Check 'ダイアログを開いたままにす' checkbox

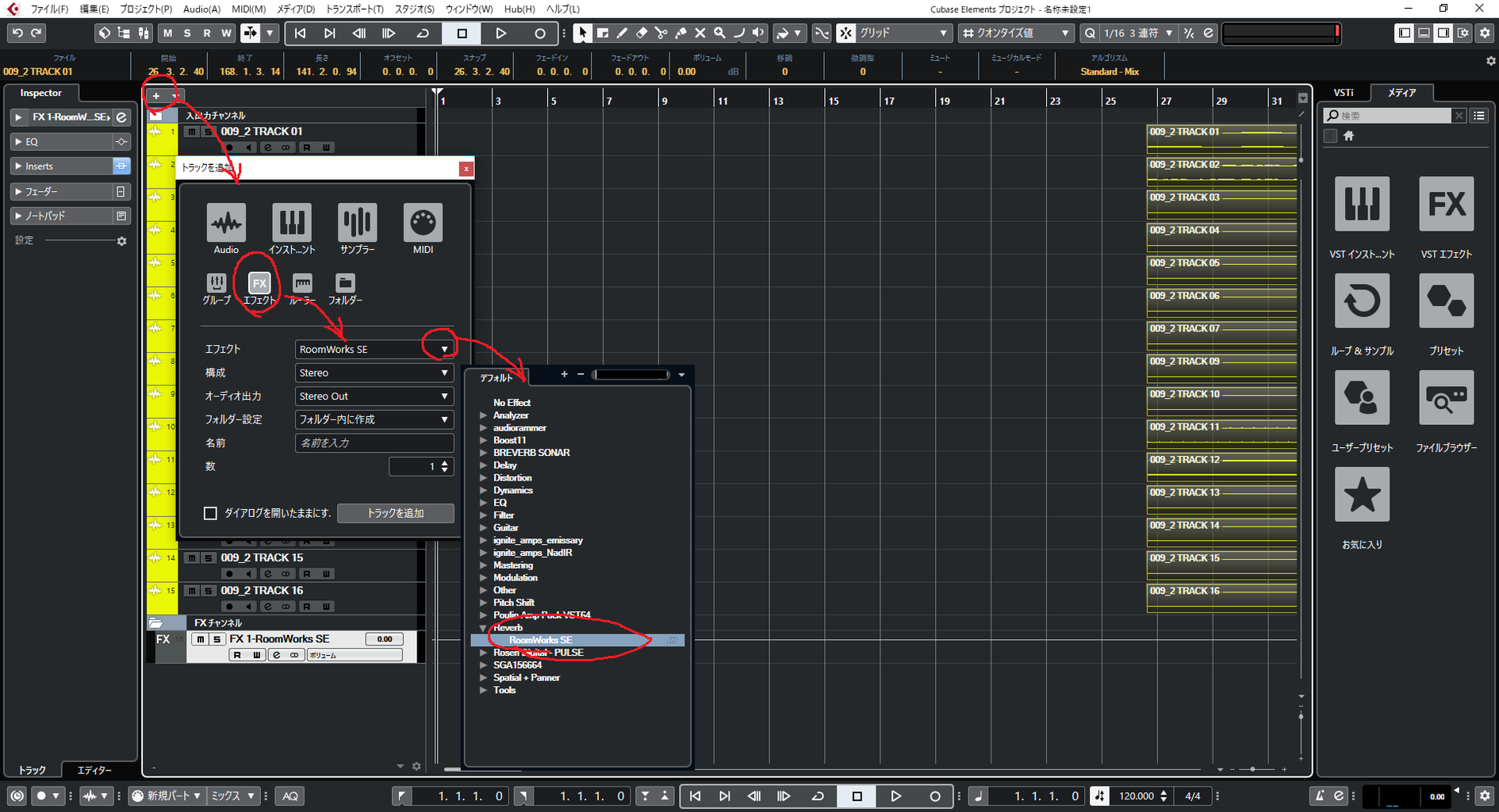[x=210, y=513]
